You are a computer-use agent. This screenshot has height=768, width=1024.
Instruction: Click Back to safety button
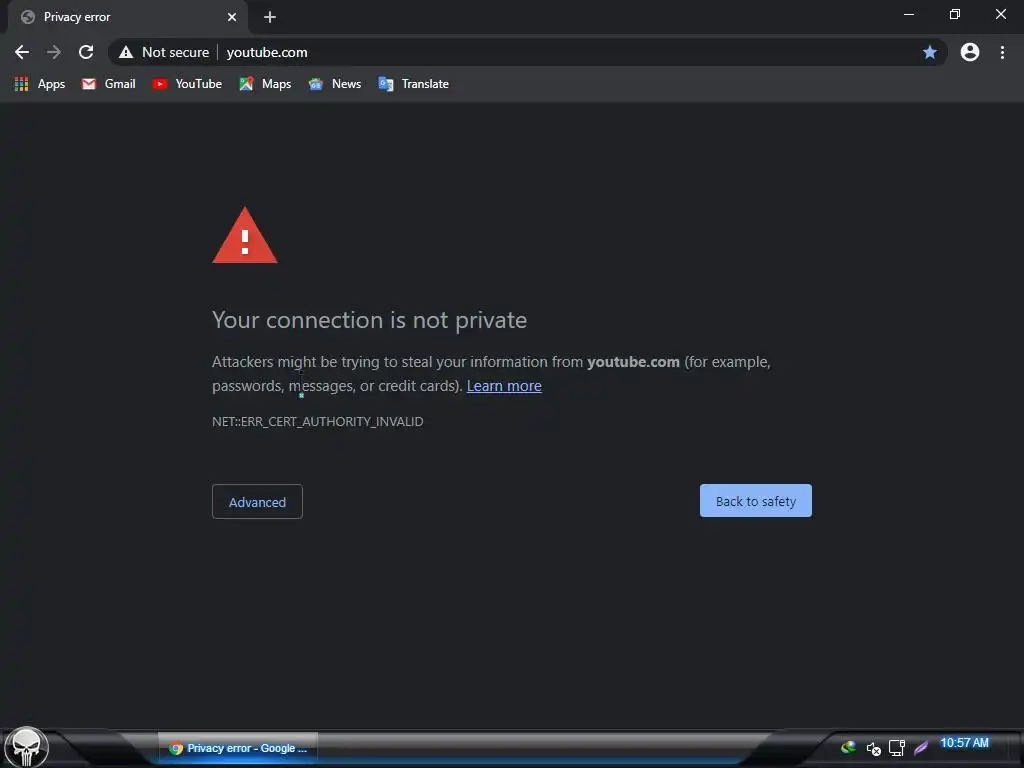tap(756, 501)
